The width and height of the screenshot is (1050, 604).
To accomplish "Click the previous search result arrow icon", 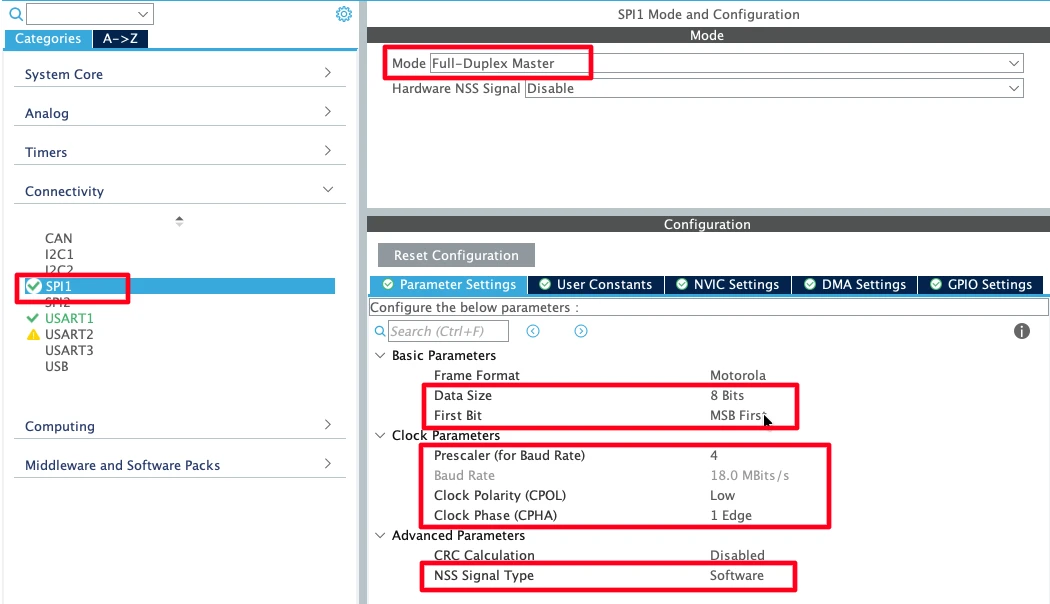I will (x=533, y=331).
